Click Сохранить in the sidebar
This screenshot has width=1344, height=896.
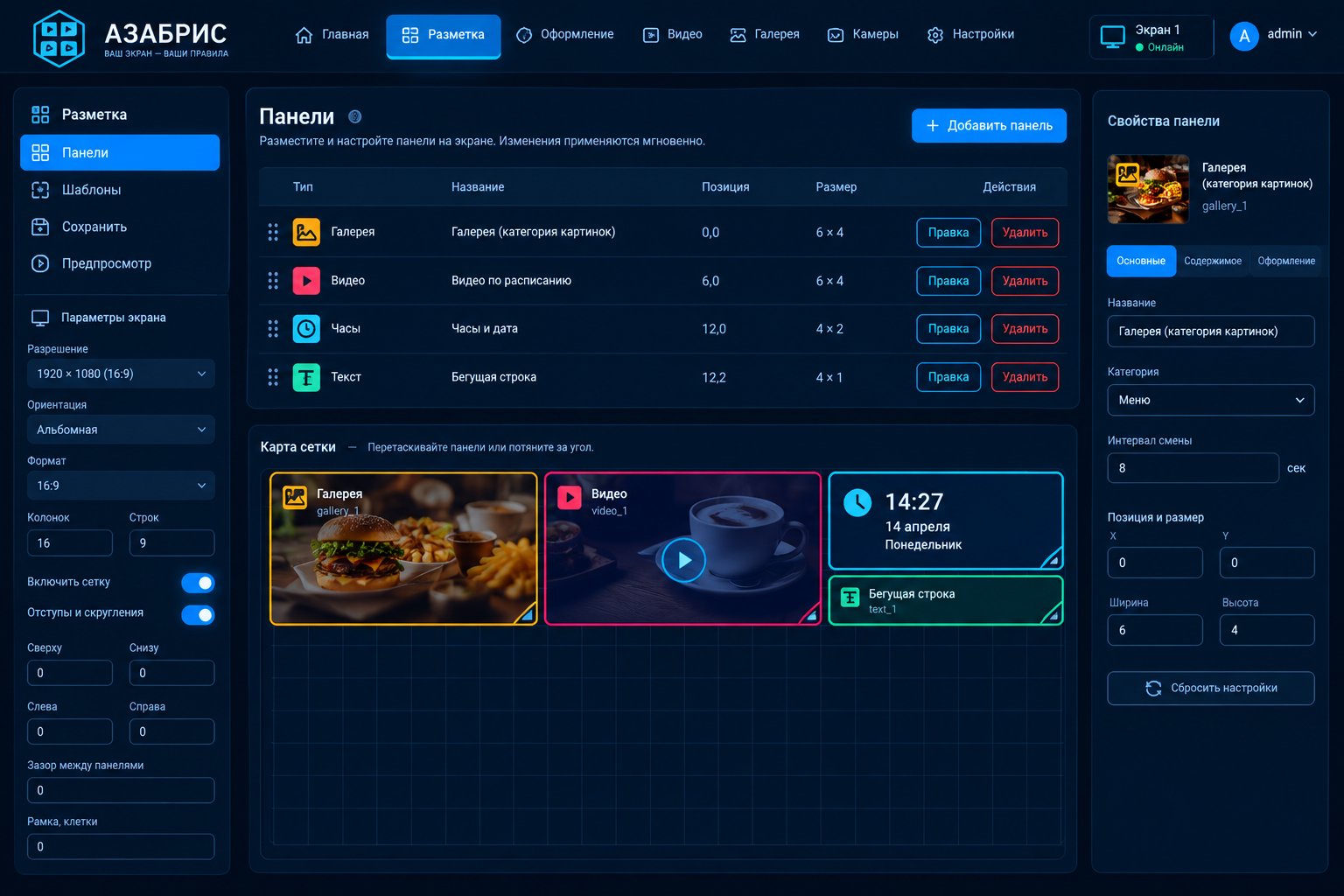(120, 227)
